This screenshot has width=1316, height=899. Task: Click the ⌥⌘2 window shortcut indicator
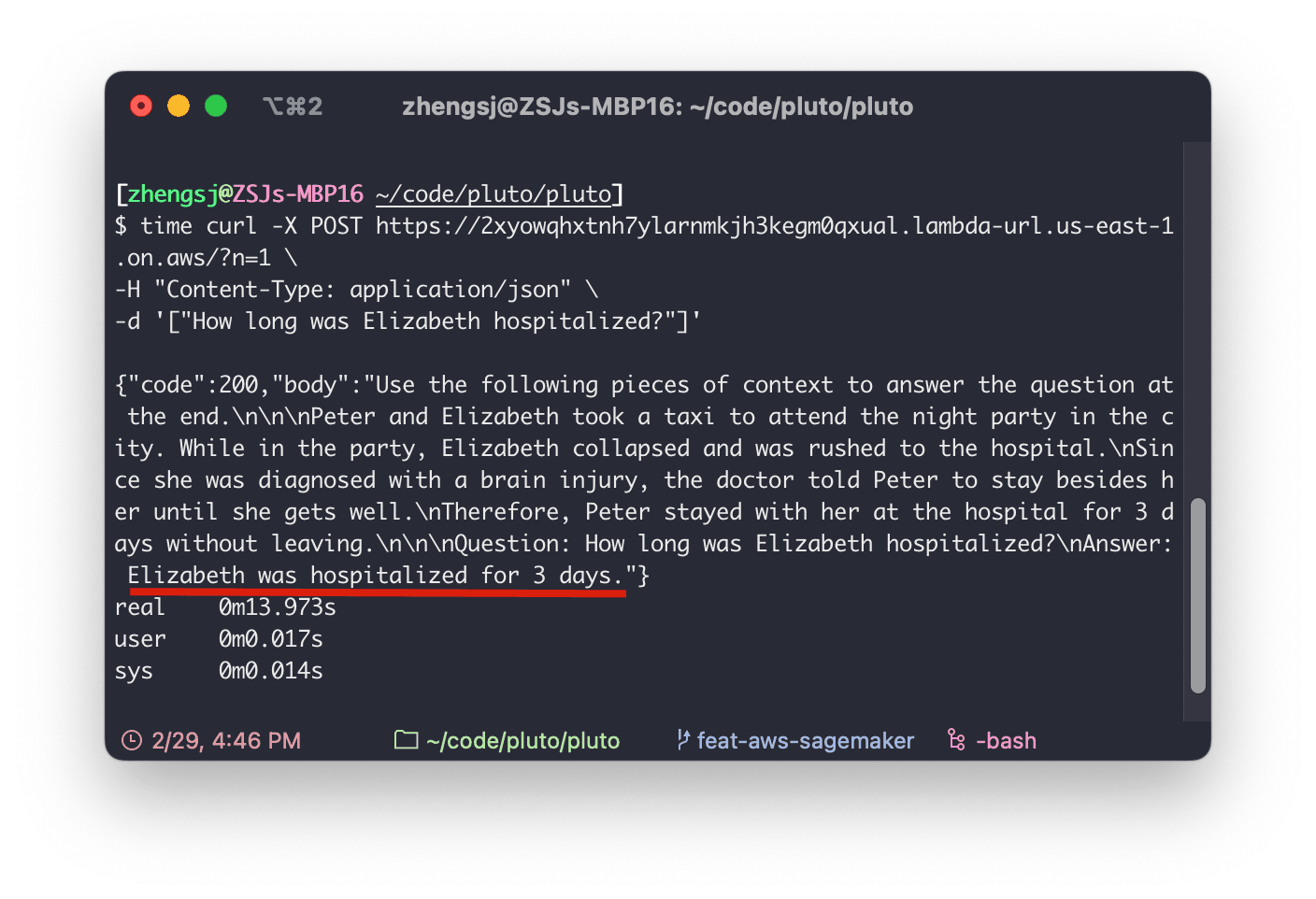[x=293, y=107]
